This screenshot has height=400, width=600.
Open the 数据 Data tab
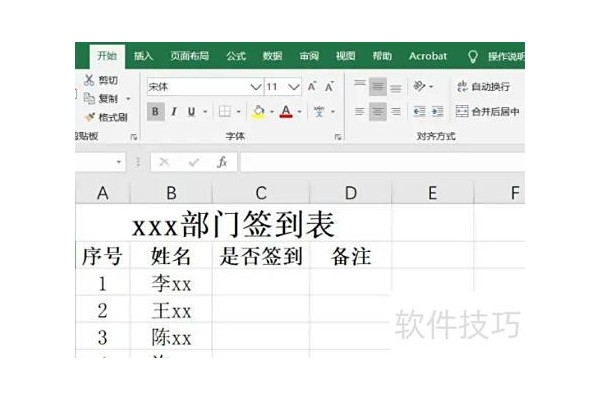[272, 56]
